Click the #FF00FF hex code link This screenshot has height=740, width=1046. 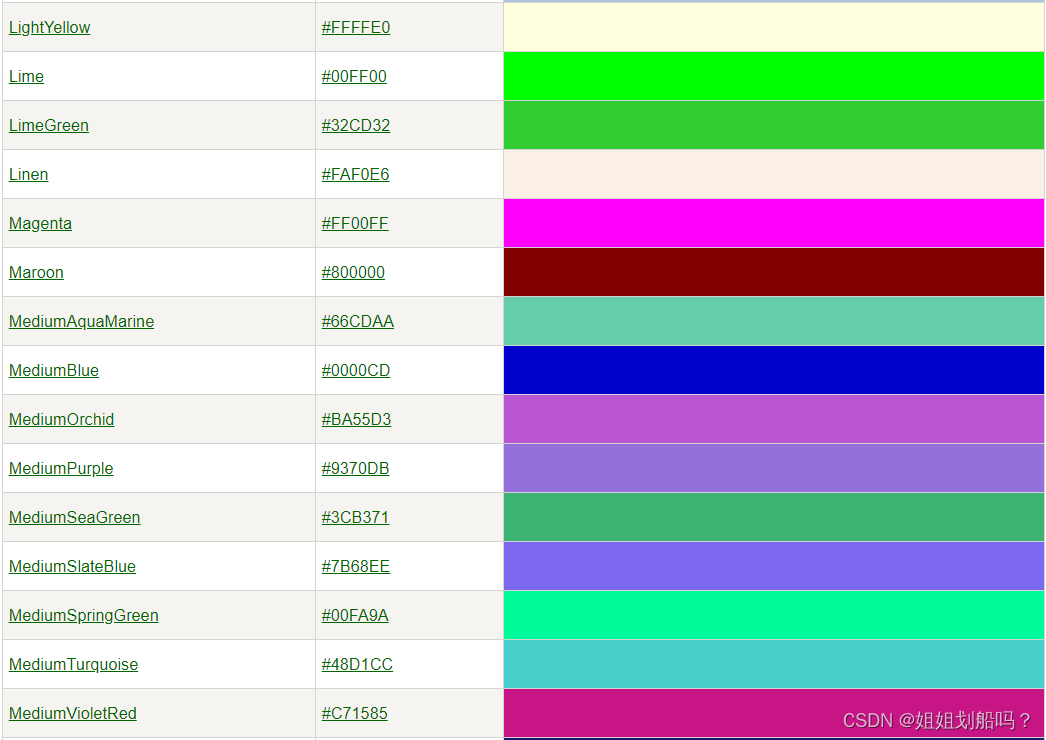(x=354, y=224)
